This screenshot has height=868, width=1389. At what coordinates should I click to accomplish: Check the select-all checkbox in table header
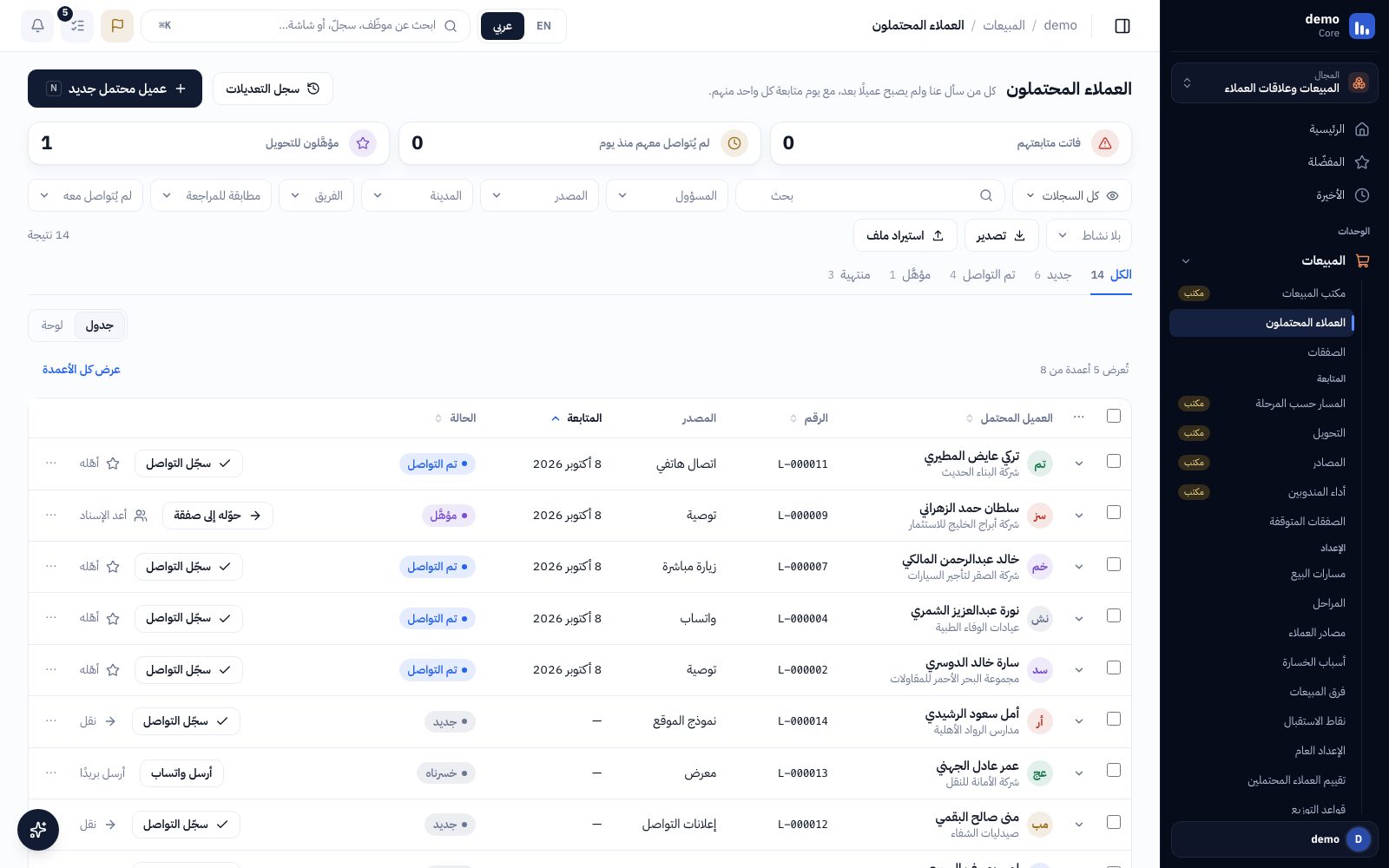(x=1114, y=417)
